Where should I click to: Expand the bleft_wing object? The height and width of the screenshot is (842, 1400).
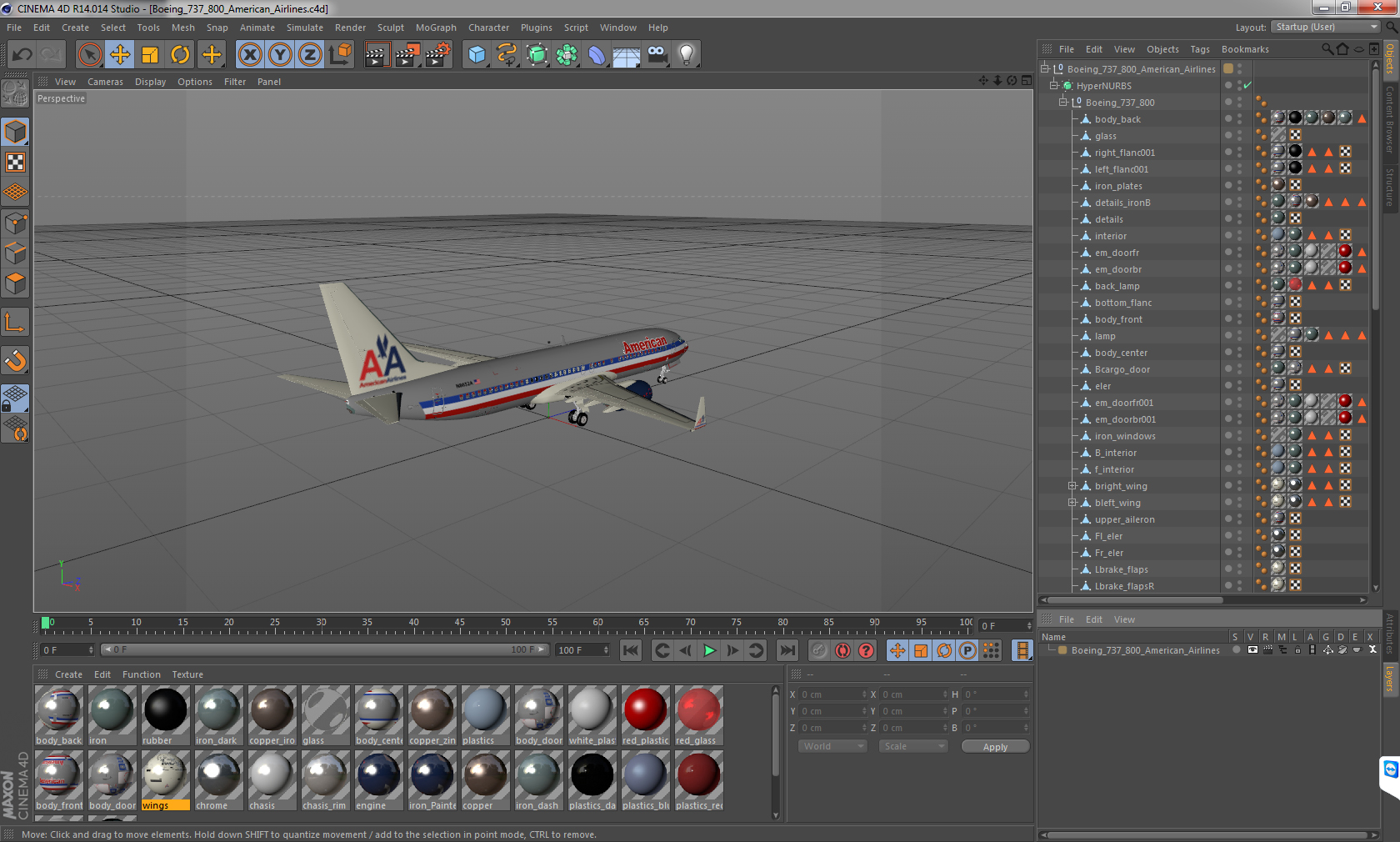tap(1072, 503)
